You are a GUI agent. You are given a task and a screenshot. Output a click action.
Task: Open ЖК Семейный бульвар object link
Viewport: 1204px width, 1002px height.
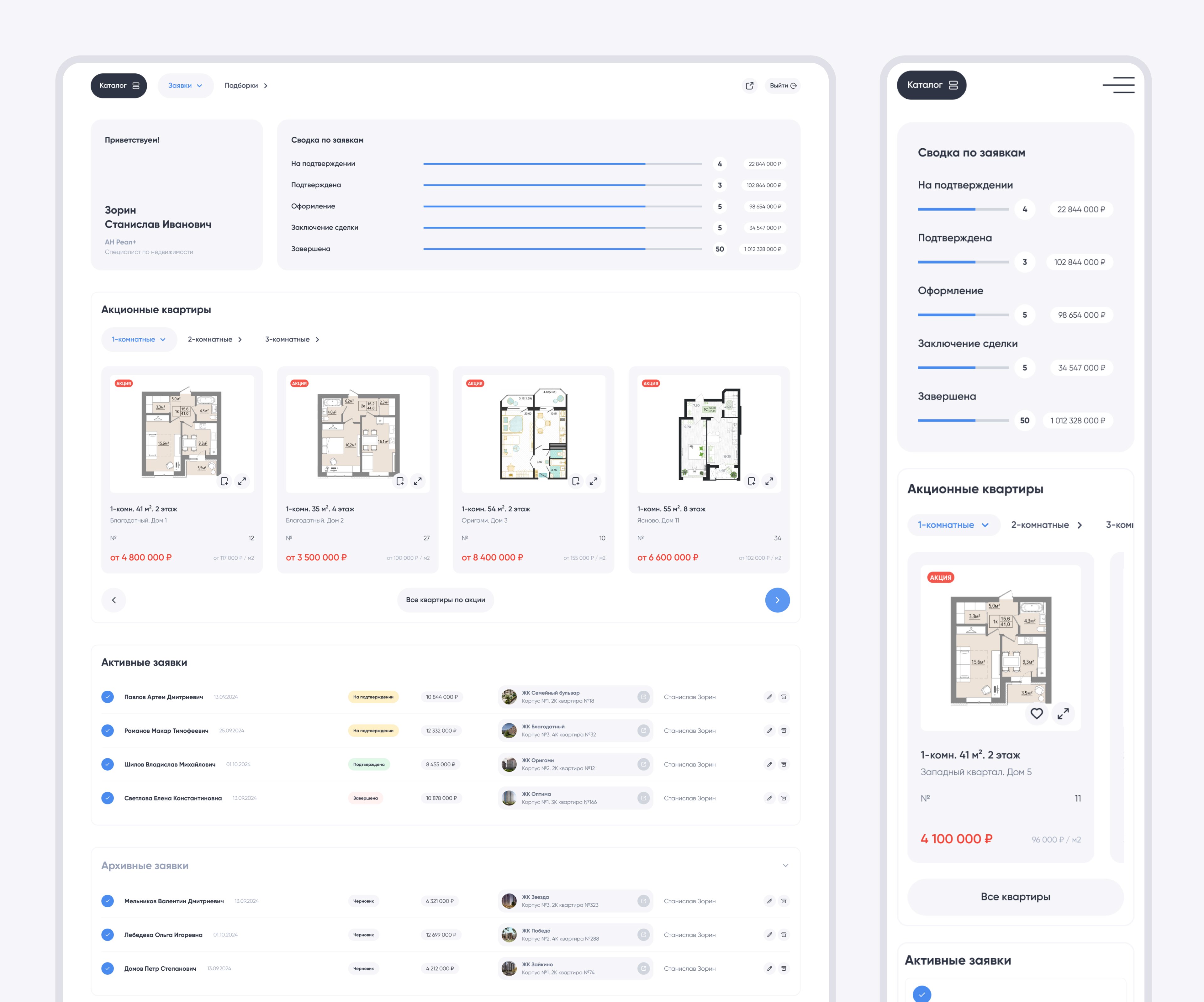pyautogui.click(x=643, y=697)
